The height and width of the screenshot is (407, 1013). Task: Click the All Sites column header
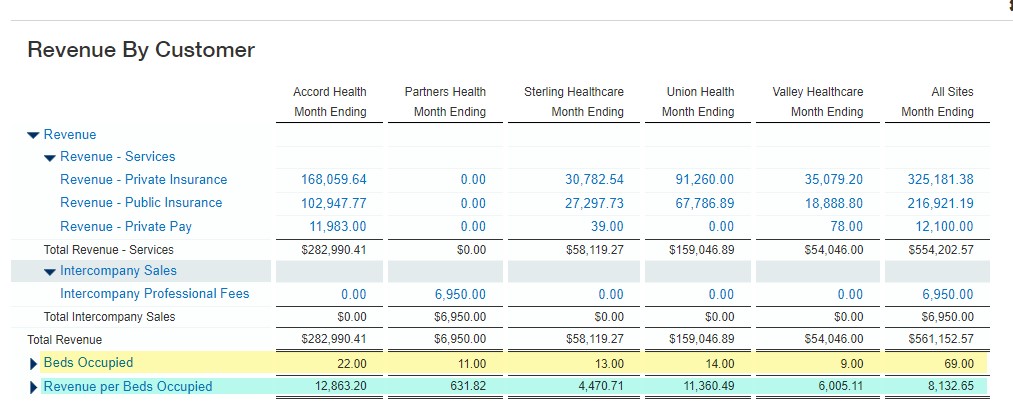951,92
